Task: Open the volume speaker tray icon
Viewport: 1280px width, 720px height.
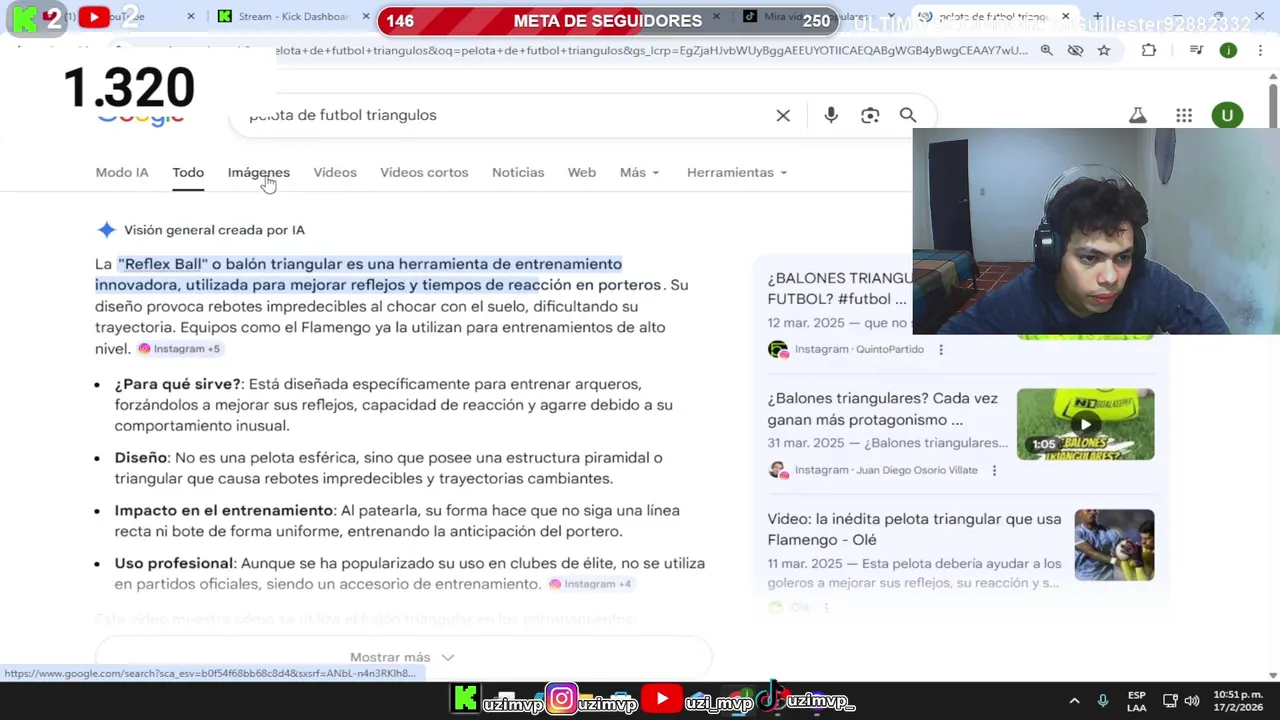Action: tap(1191, 701)
